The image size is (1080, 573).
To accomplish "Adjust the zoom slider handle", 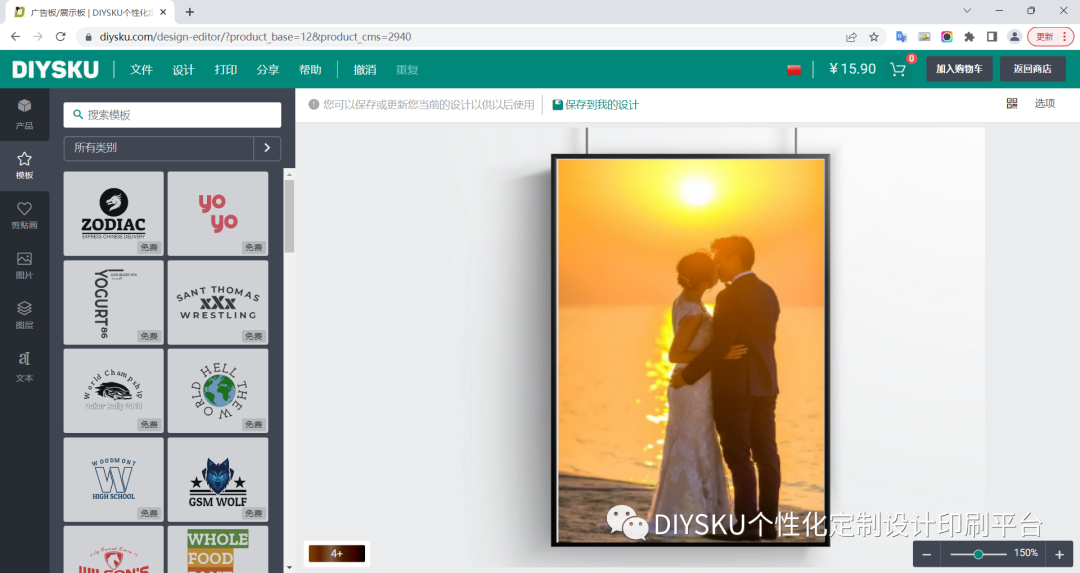I will coord(978,554).
